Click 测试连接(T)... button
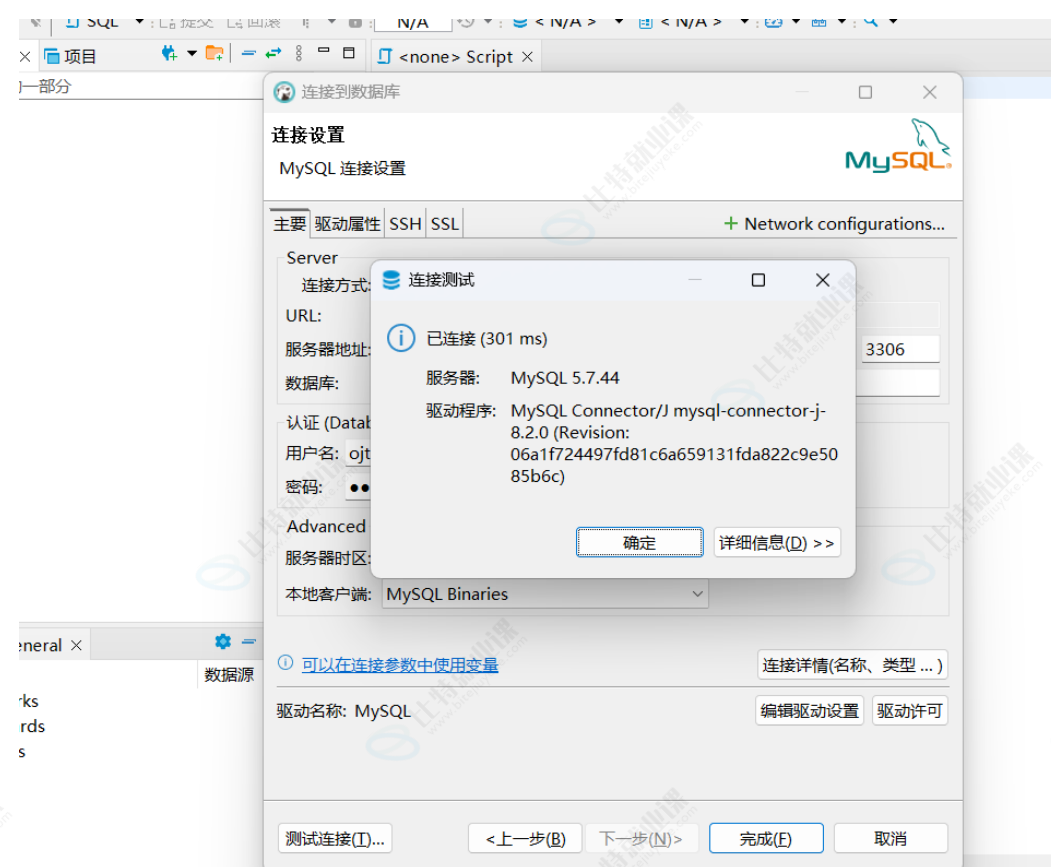This screenshot has height=867, width=1051. pos(334,838)
